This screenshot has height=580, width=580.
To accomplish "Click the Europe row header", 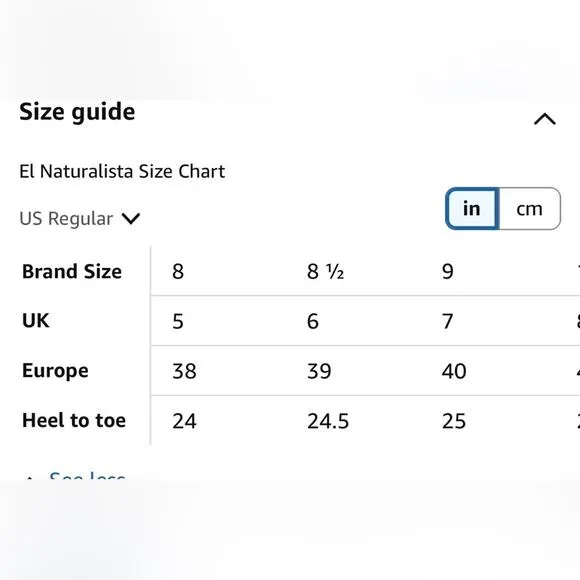I will pyautogui.click(x=55, y=371).
